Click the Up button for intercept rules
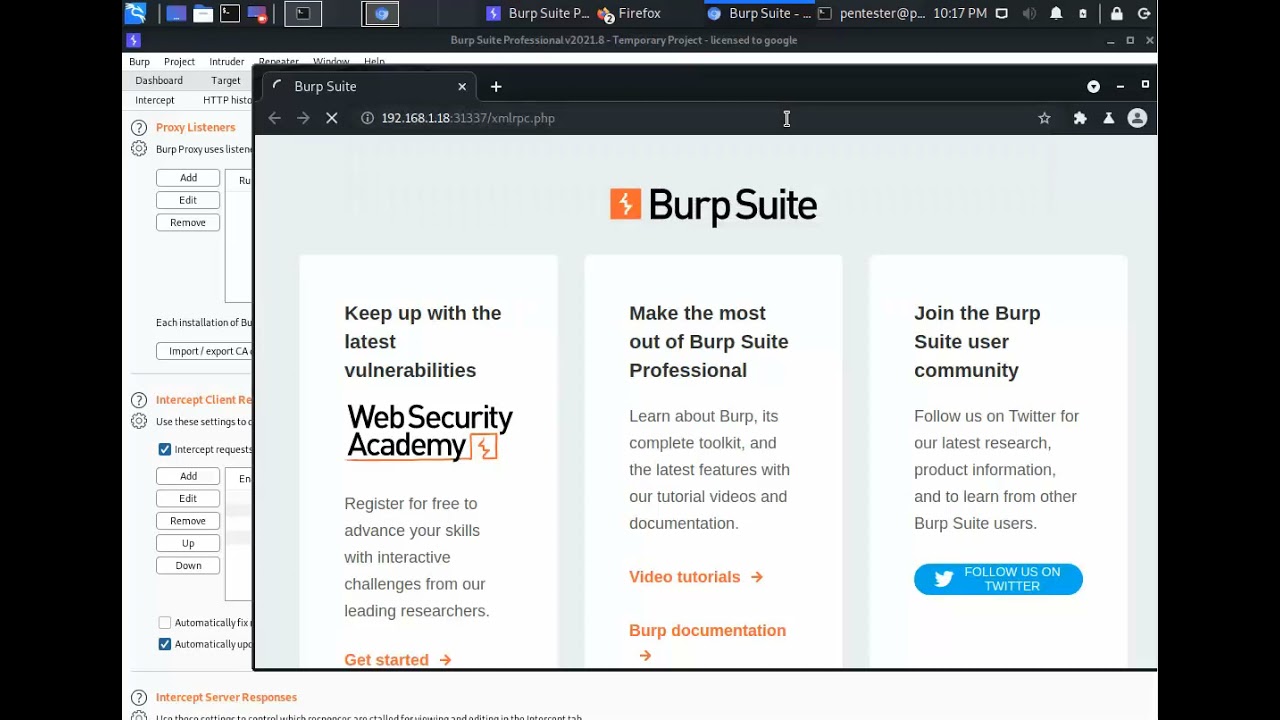Image resolution: width=1280 pixels, height=720 pixels. 188,543
